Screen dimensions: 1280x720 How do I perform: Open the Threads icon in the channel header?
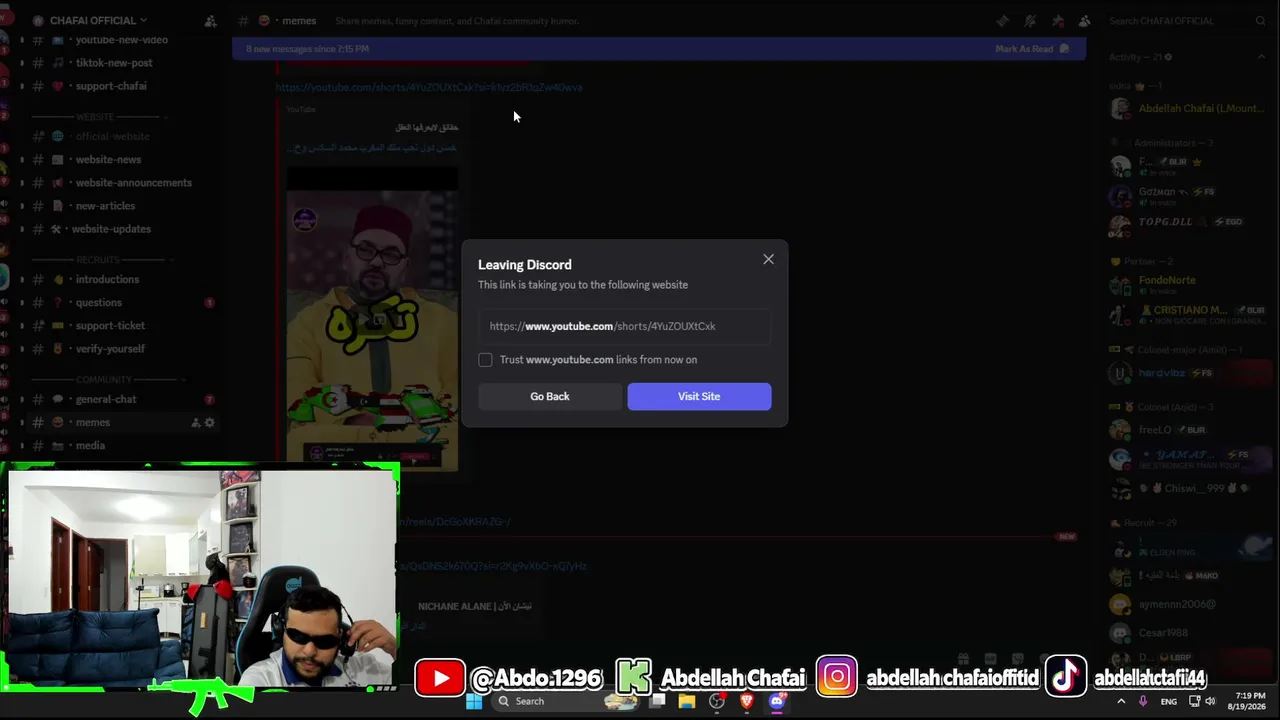click(x=1003, y=20)
